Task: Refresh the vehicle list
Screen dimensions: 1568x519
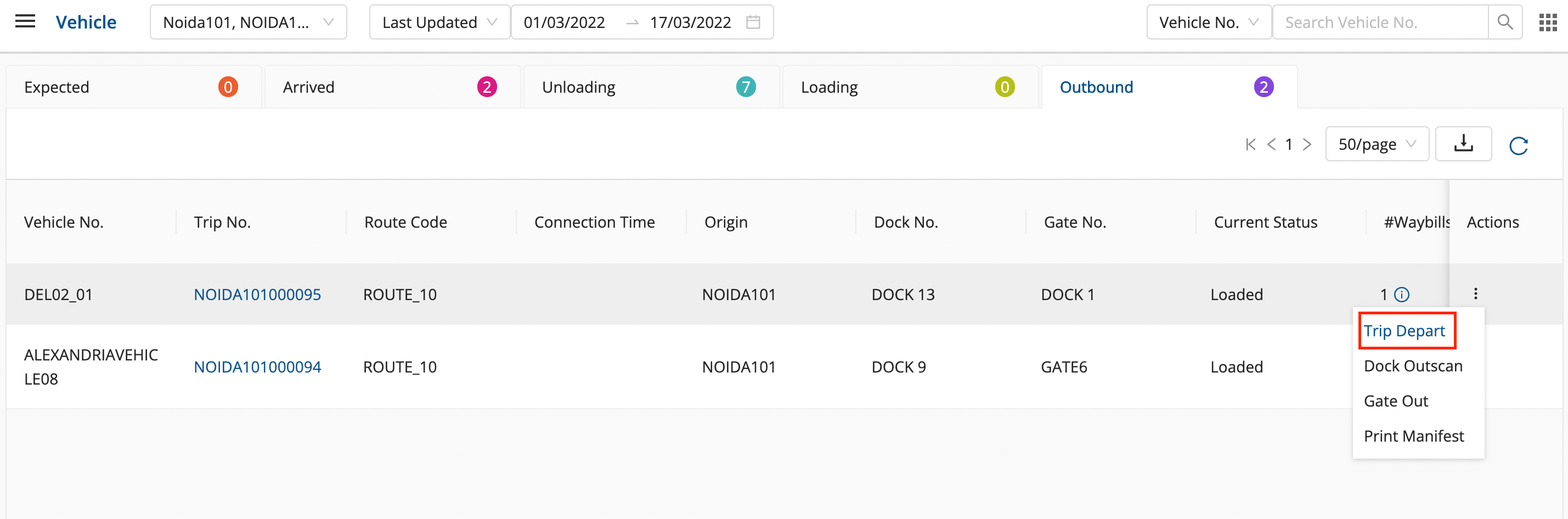Action: coord(1518,145)
